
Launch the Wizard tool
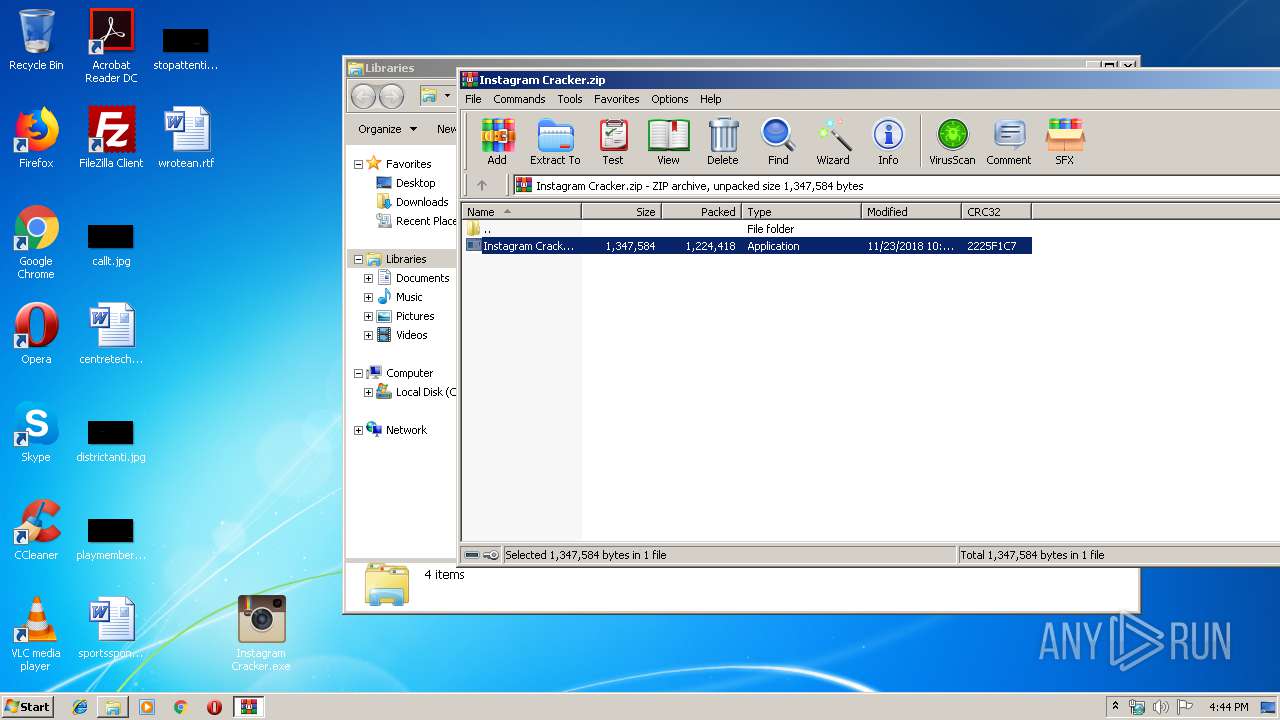click(833, 141)
